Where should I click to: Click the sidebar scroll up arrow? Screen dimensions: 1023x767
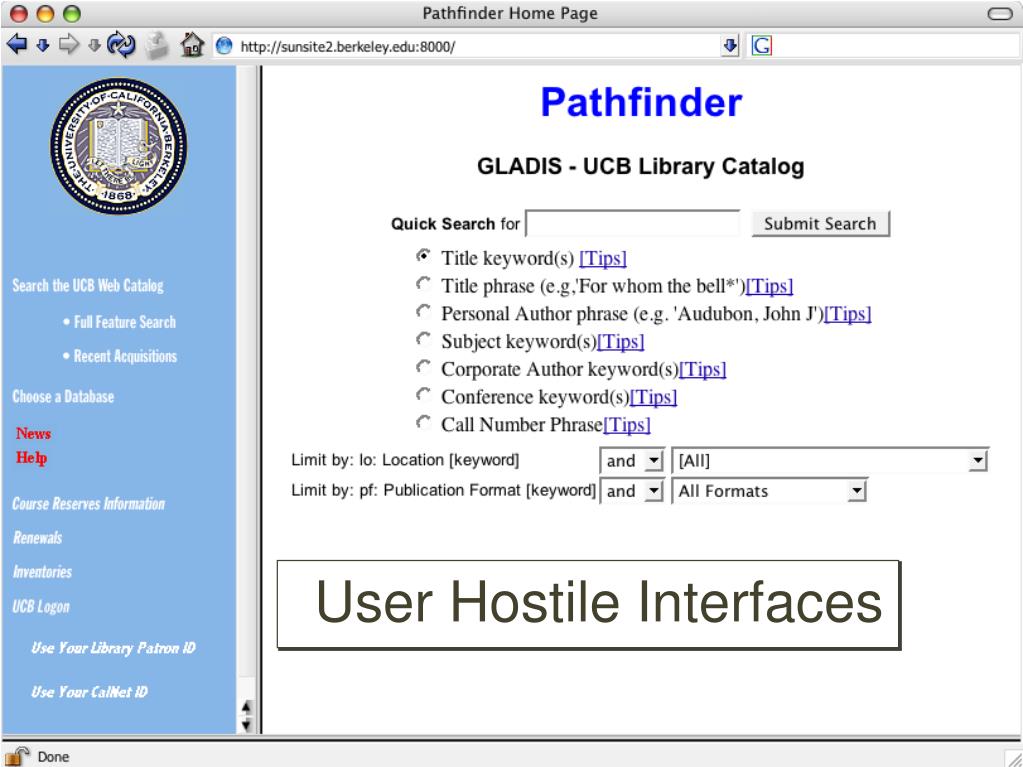[x=246, y=706]
